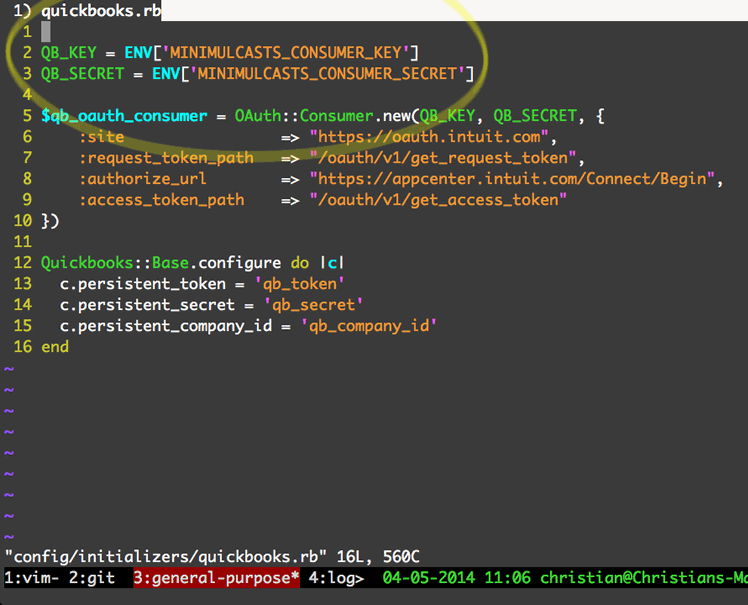This screenshot has width=748, height=605.
Task: Click the "config/initializers/quickbooks.rb" file message
Action: point(166,557)
